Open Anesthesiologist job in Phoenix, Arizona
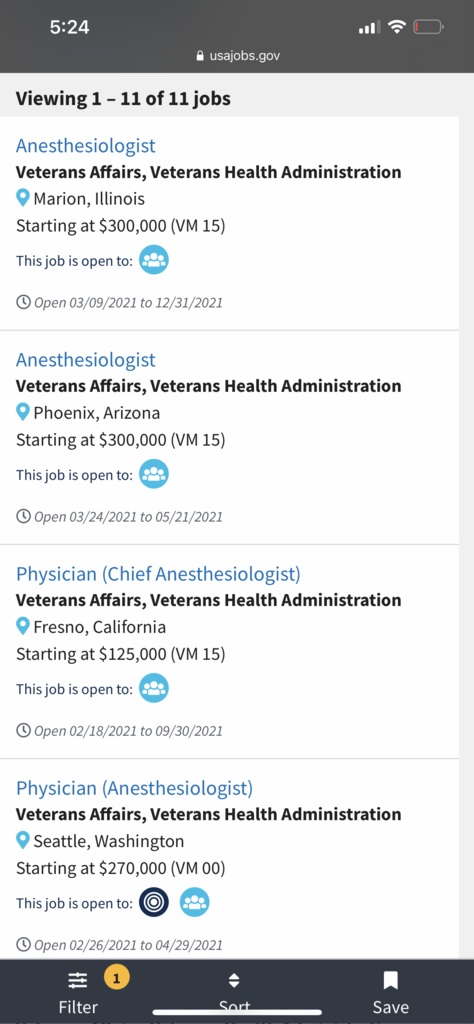The width and height of the screenshot is (474, 1024). pyautogui.click(x=86, y=360)
